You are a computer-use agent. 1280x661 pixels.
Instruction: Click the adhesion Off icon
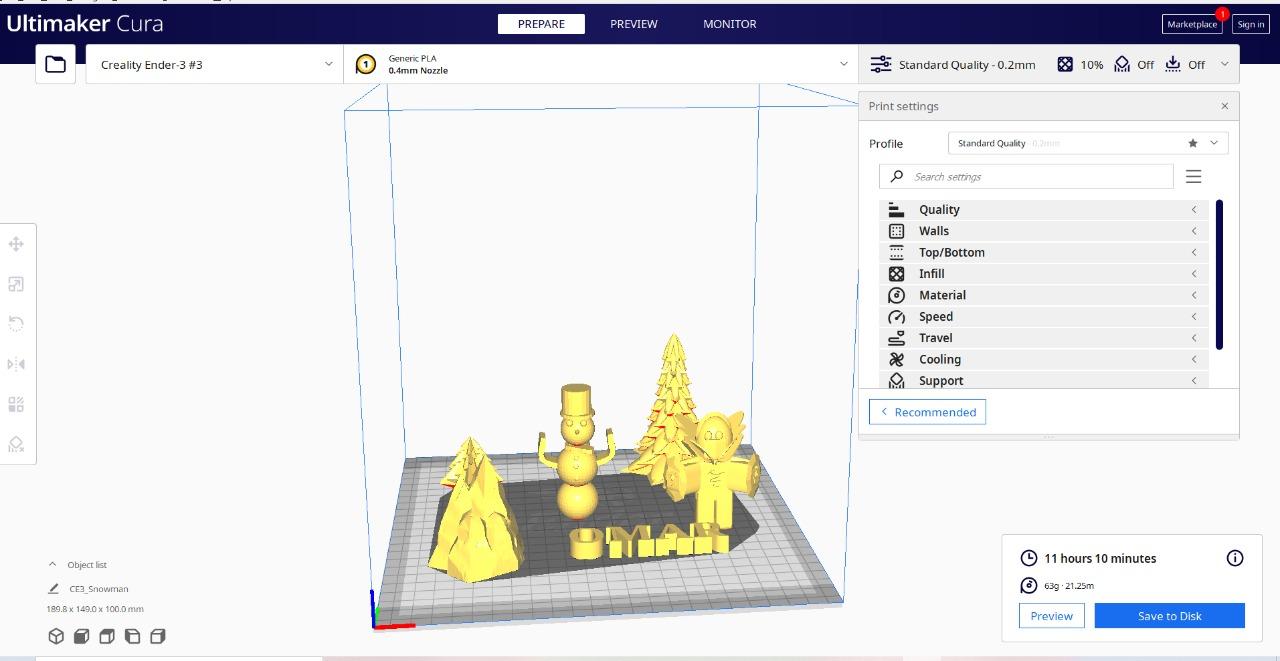click(1173, 64)
